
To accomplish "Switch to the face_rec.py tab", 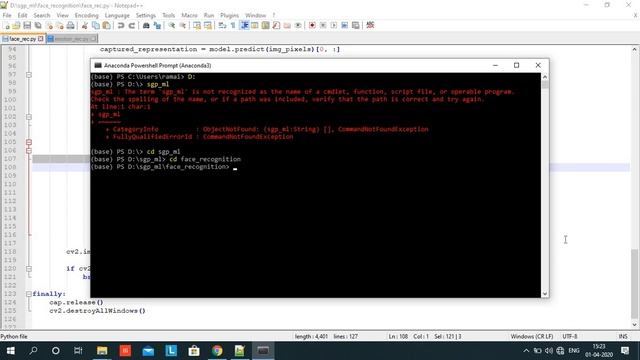I will click(x=22, y=39).
